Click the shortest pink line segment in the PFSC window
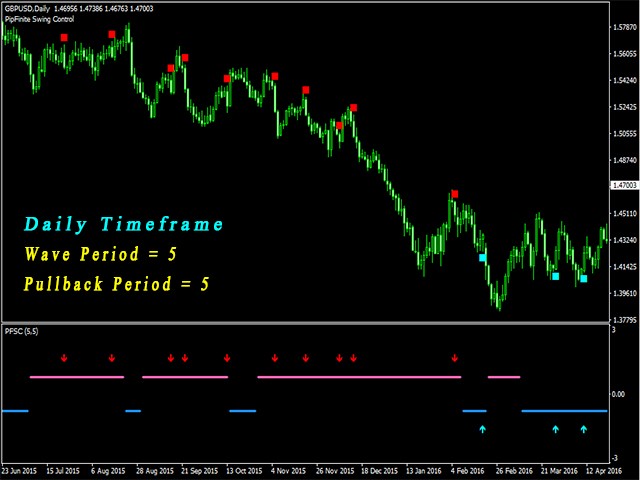This screenshot has width=640, height=480. (x=504, y=377)
